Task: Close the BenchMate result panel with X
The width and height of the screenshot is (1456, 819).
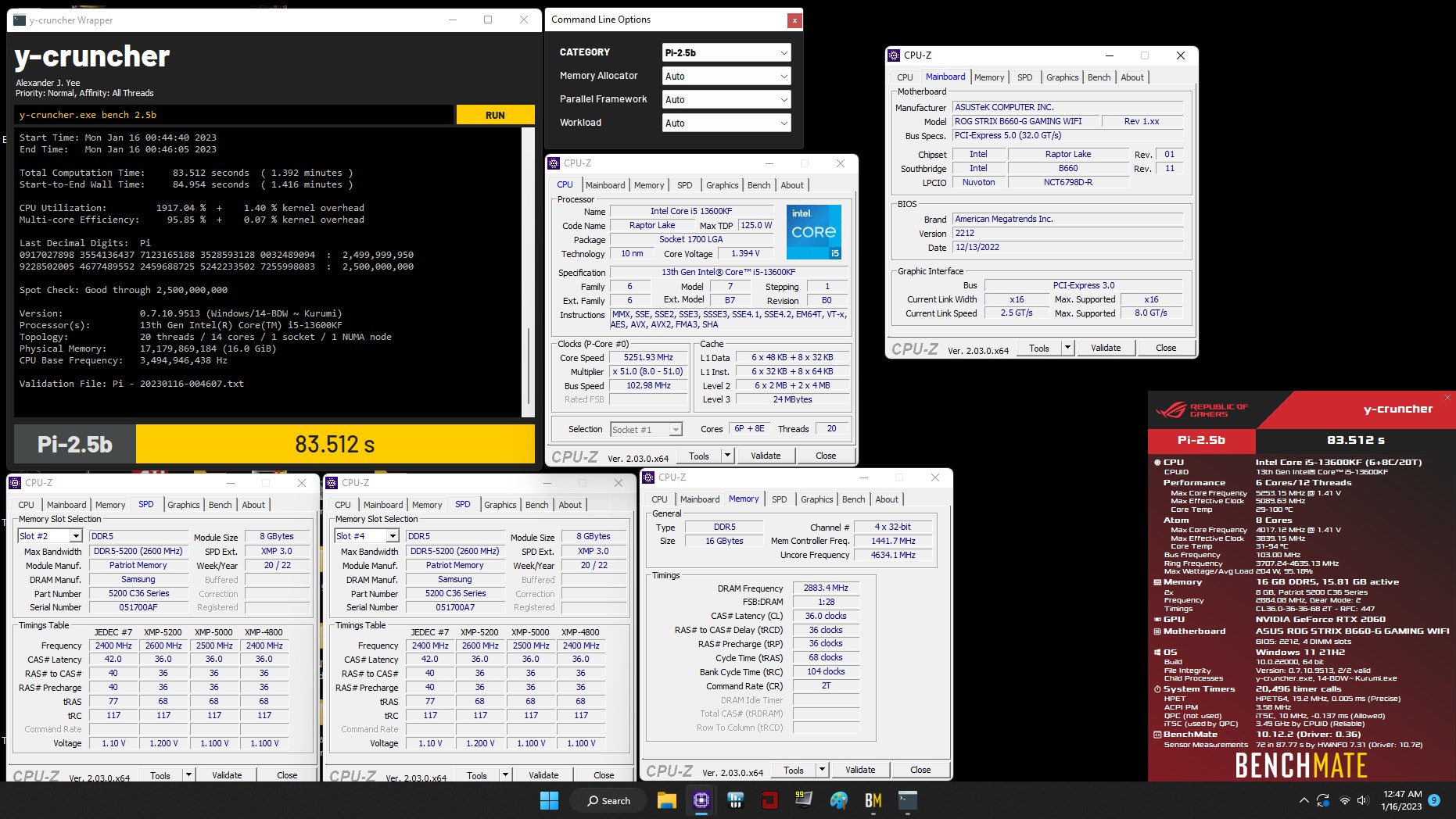Action: coord(1447,398)
